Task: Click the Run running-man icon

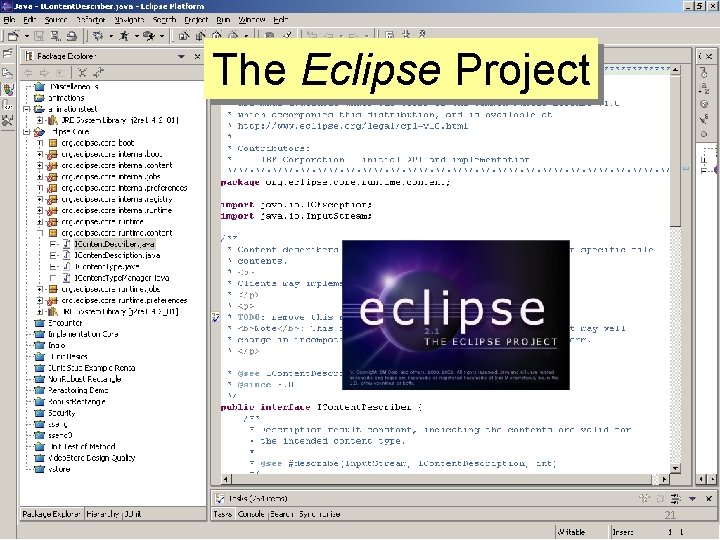Action: [x=124, y=35]
